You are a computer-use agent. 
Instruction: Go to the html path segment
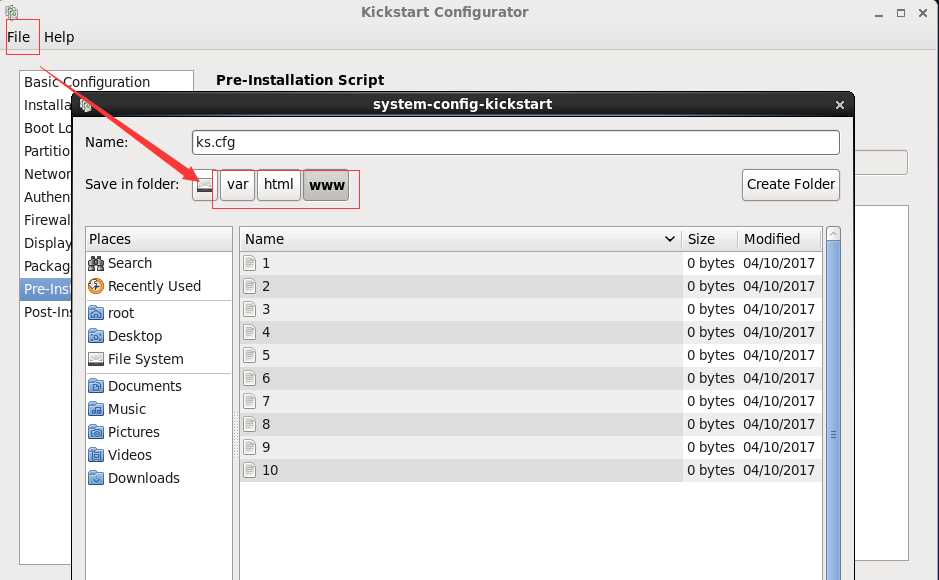tap(278, 185)
